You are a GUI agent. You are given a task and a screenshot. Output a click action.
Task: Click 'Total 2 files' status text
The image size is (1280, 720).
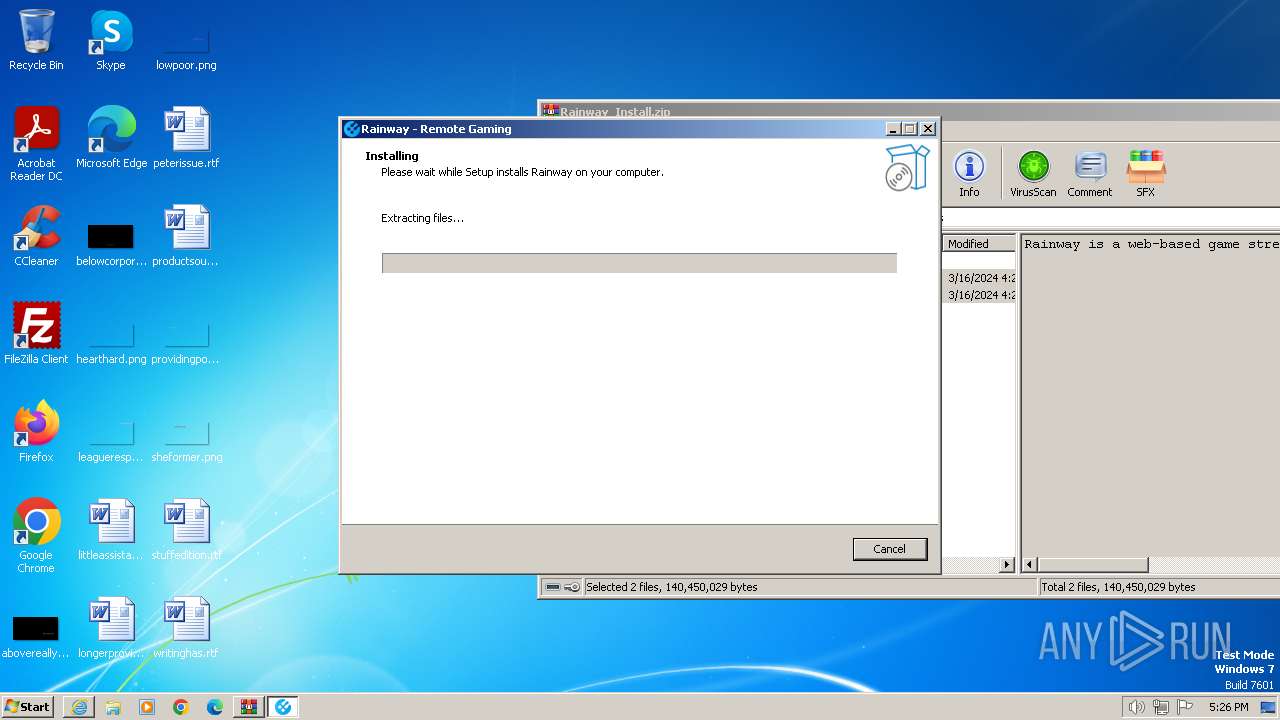[x=1119, y=587]
